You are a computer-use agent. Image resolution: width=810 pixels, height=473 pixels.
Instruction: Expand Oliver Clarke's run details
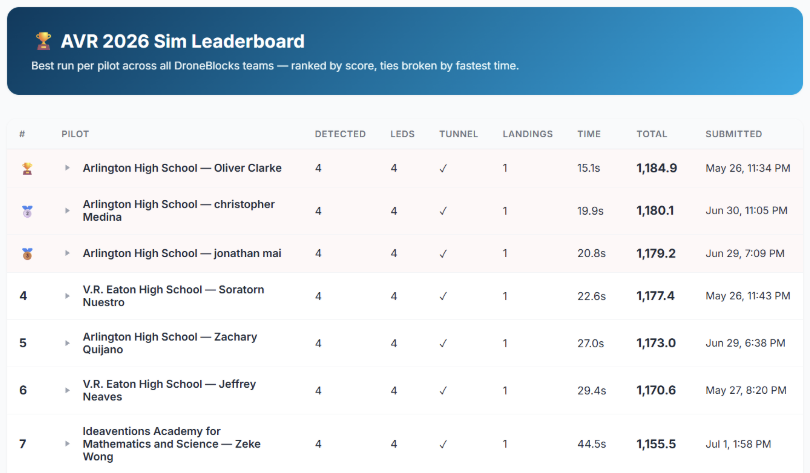tap(67, 168)
